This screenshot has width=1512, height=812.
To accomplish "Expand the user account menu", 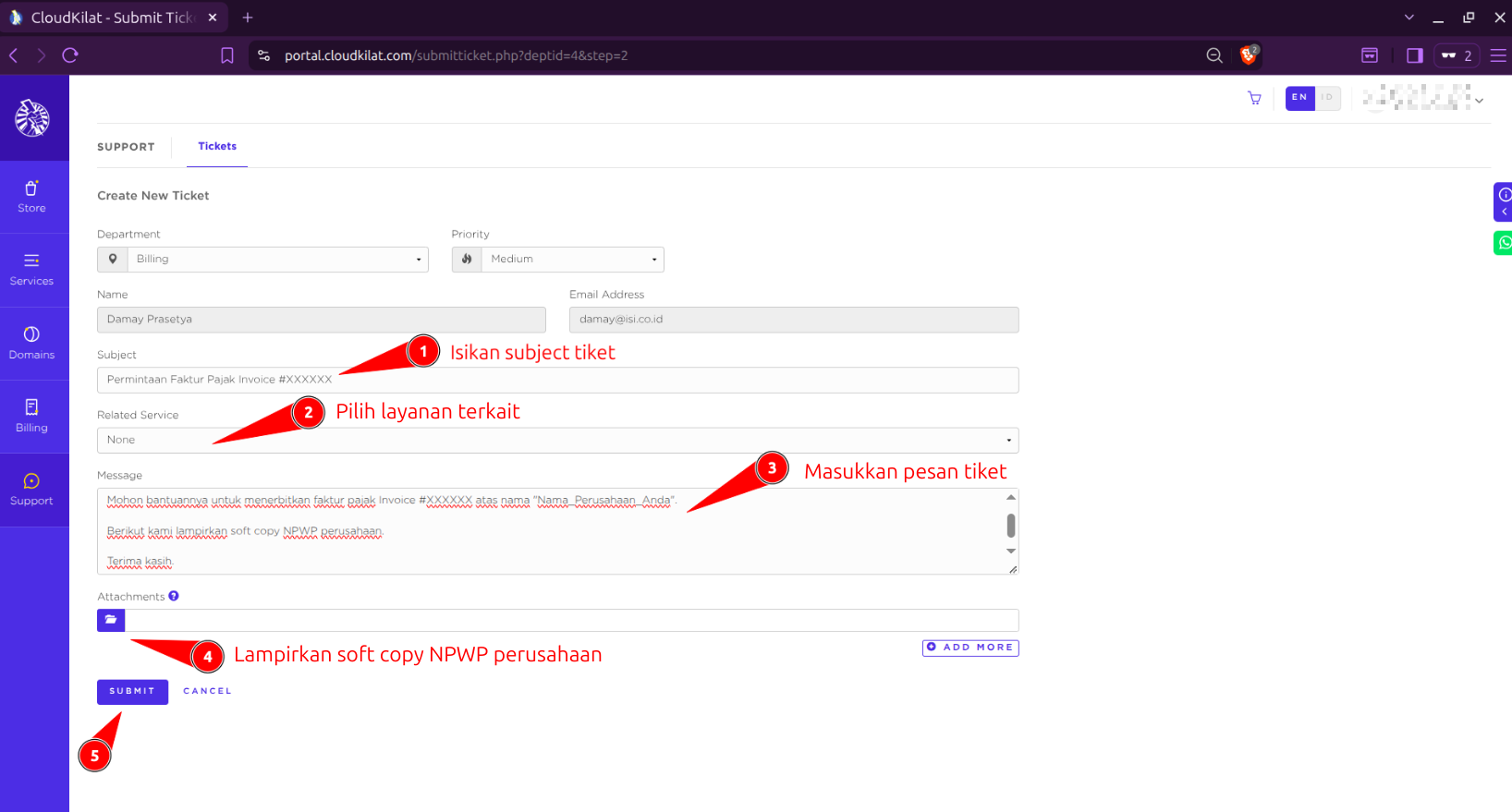I will [1423, 98].
